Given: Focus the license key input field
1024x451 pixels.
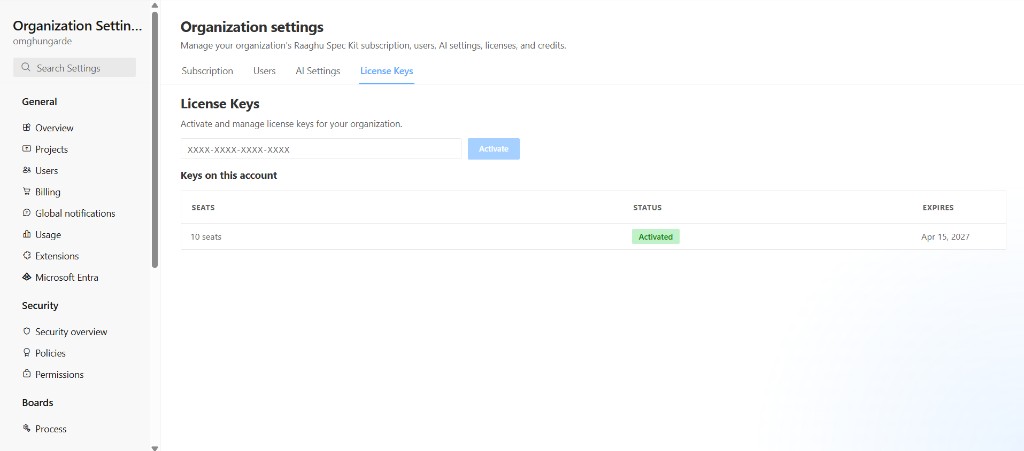Looking at the screenshot, I should click(321, 149).
